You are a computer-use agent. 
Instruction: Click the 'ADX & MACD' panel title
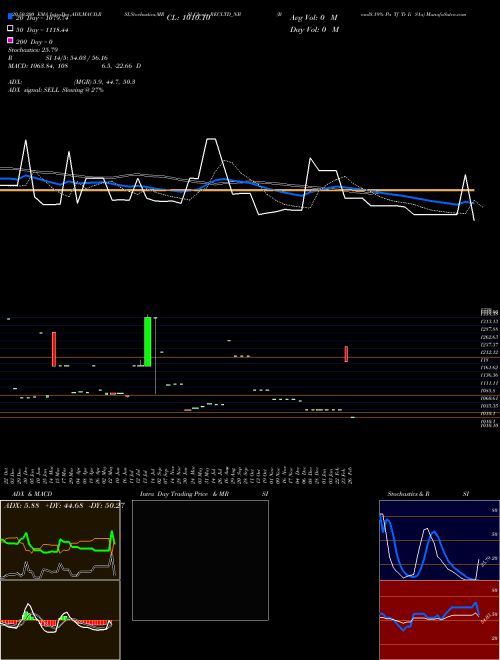pos(32,494)
